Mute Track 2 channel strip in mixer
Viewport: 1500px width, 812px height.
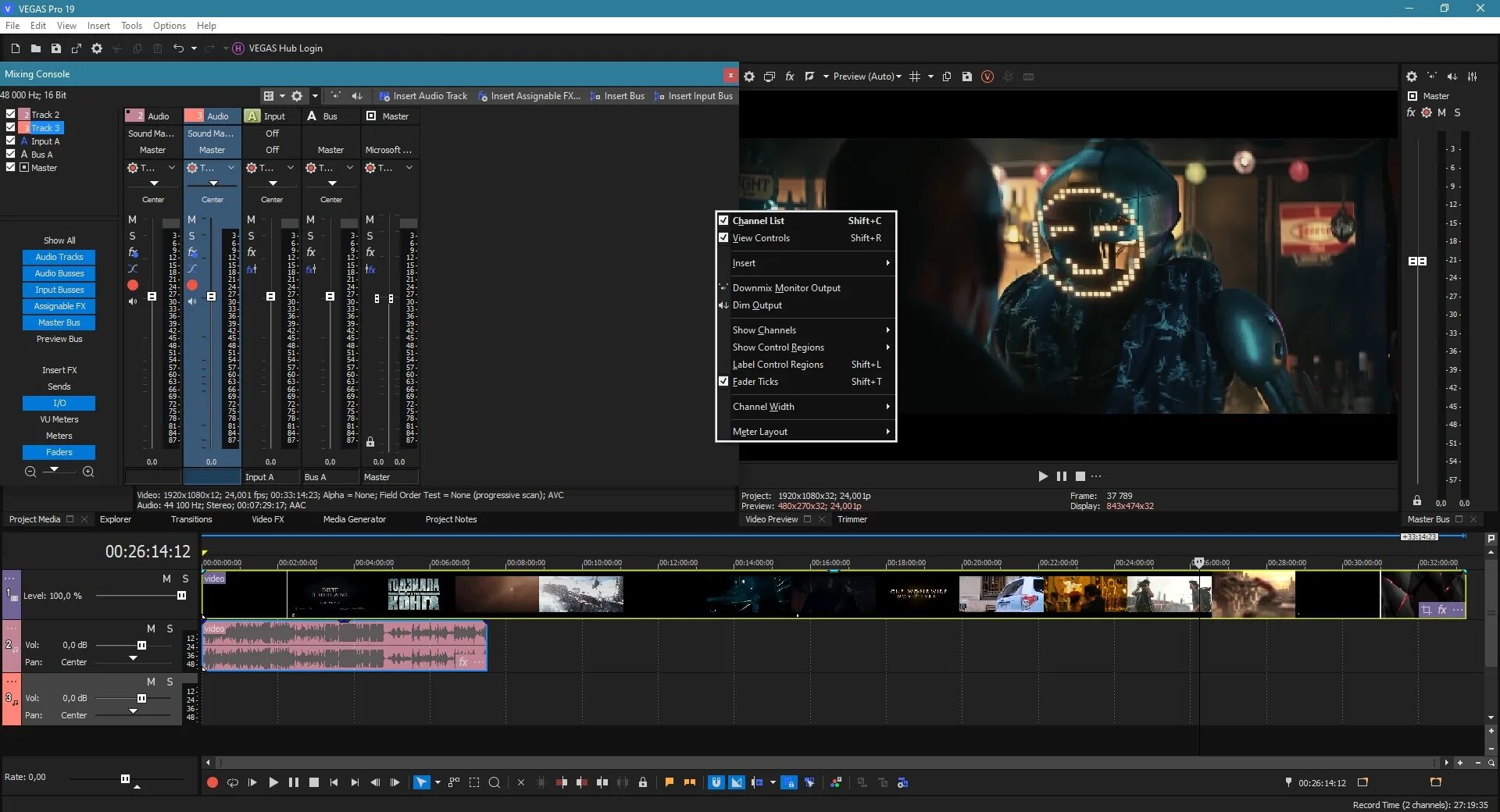pos(133,219)
